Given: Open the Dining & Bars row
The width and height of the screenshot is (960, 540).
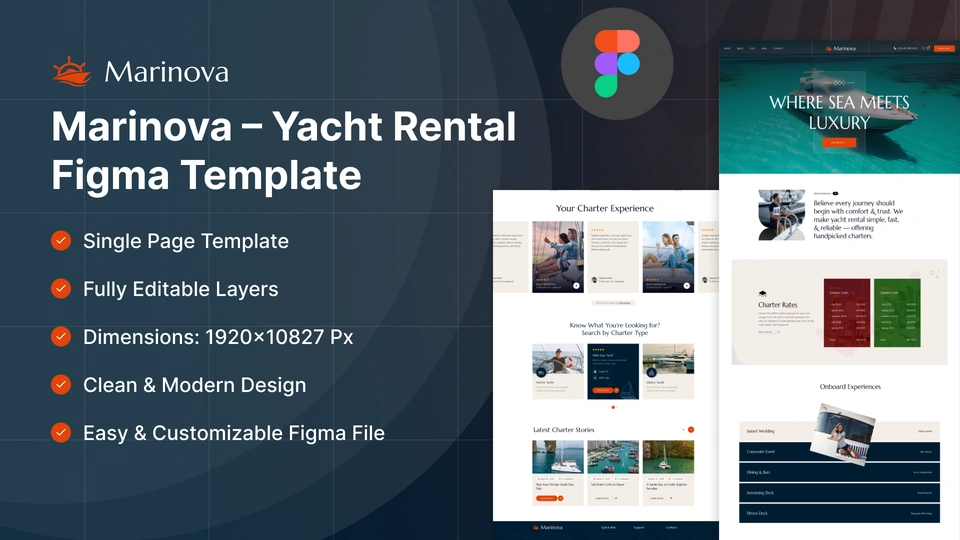Looking at the screenshot, I should (839, 472).
